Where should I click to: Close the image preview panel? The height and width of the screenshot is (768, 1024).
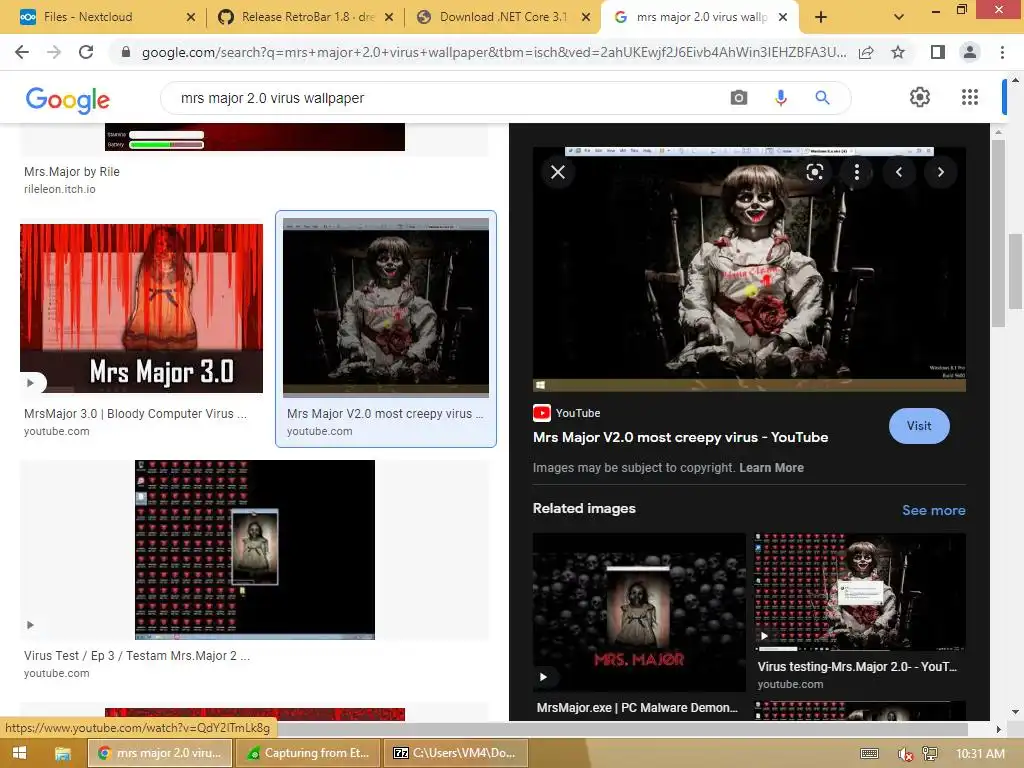click(x=558, y=172)
